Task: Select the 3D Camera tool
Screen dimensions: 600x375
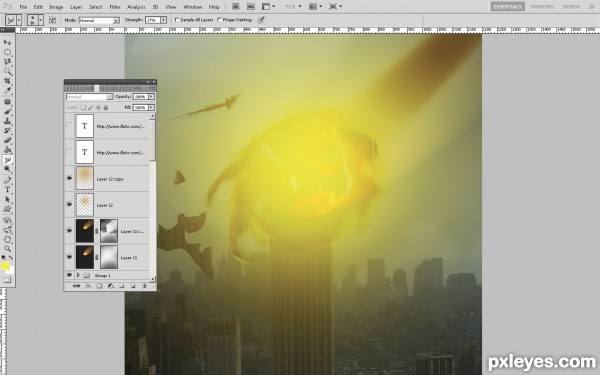Action: [x=7, y=230]
